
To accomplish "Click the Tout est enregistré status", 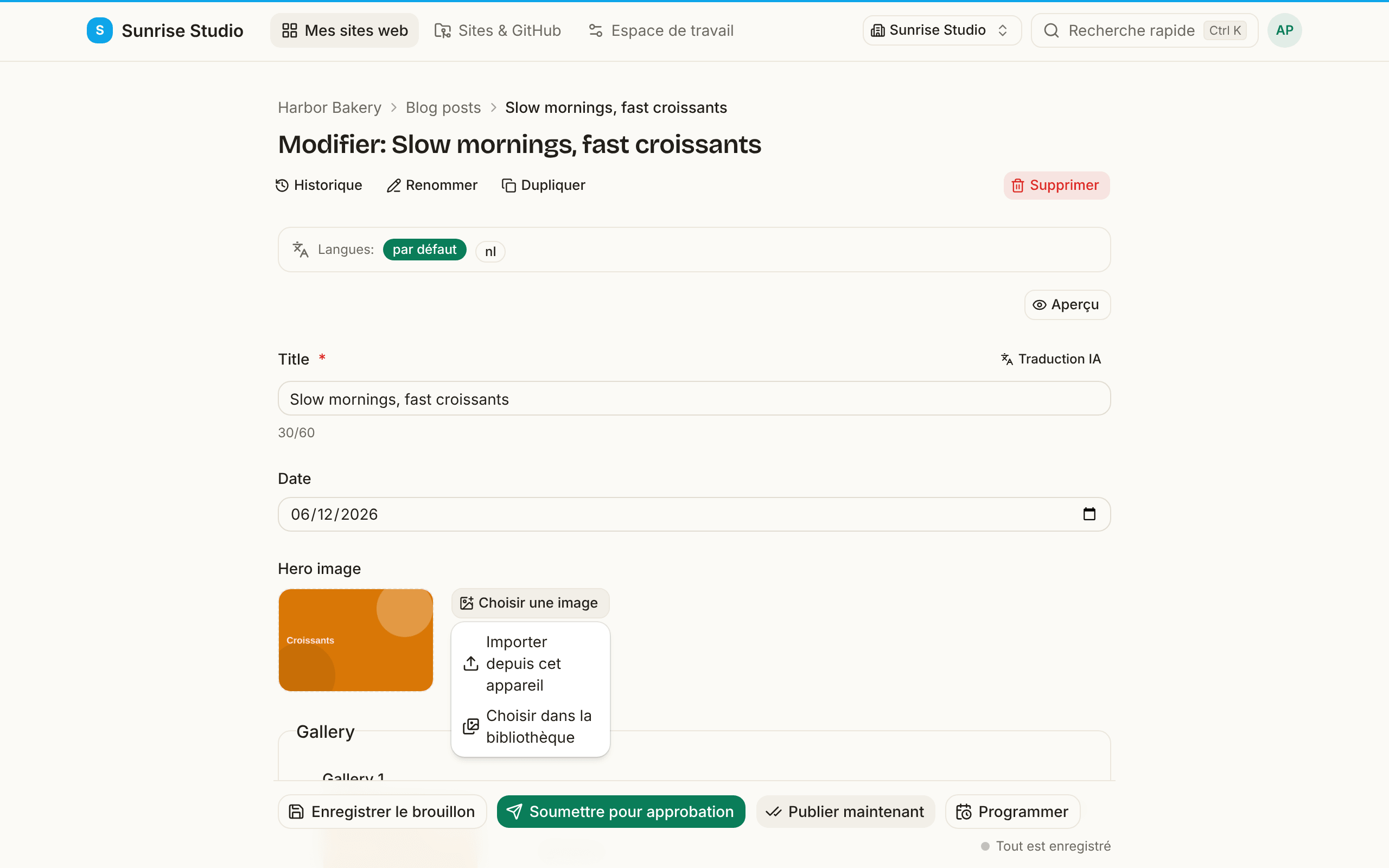I will [x=1046, y=846].
